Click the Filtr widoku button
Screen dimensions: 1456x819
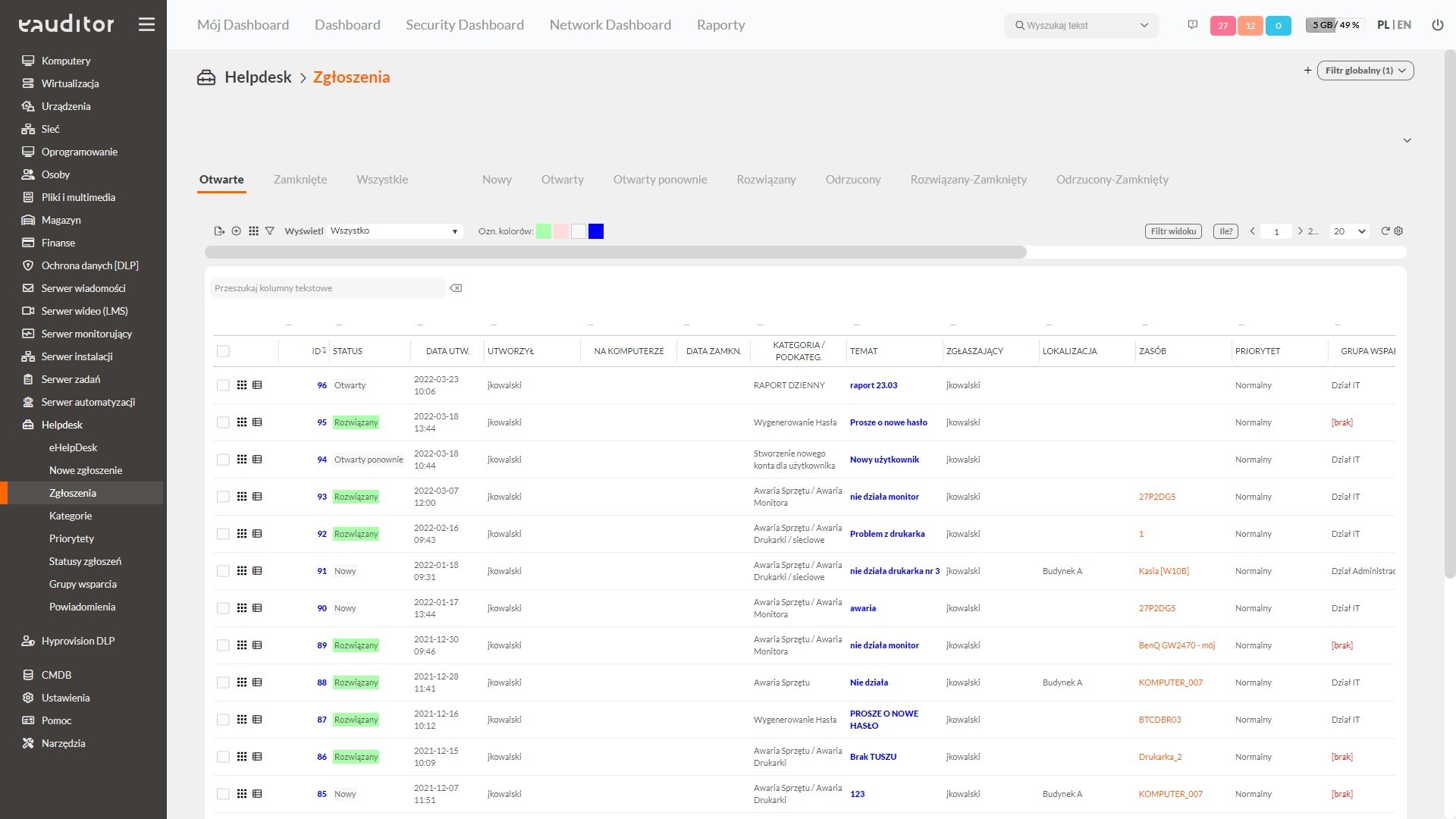pyautogui.click(x=1173, y=231)
